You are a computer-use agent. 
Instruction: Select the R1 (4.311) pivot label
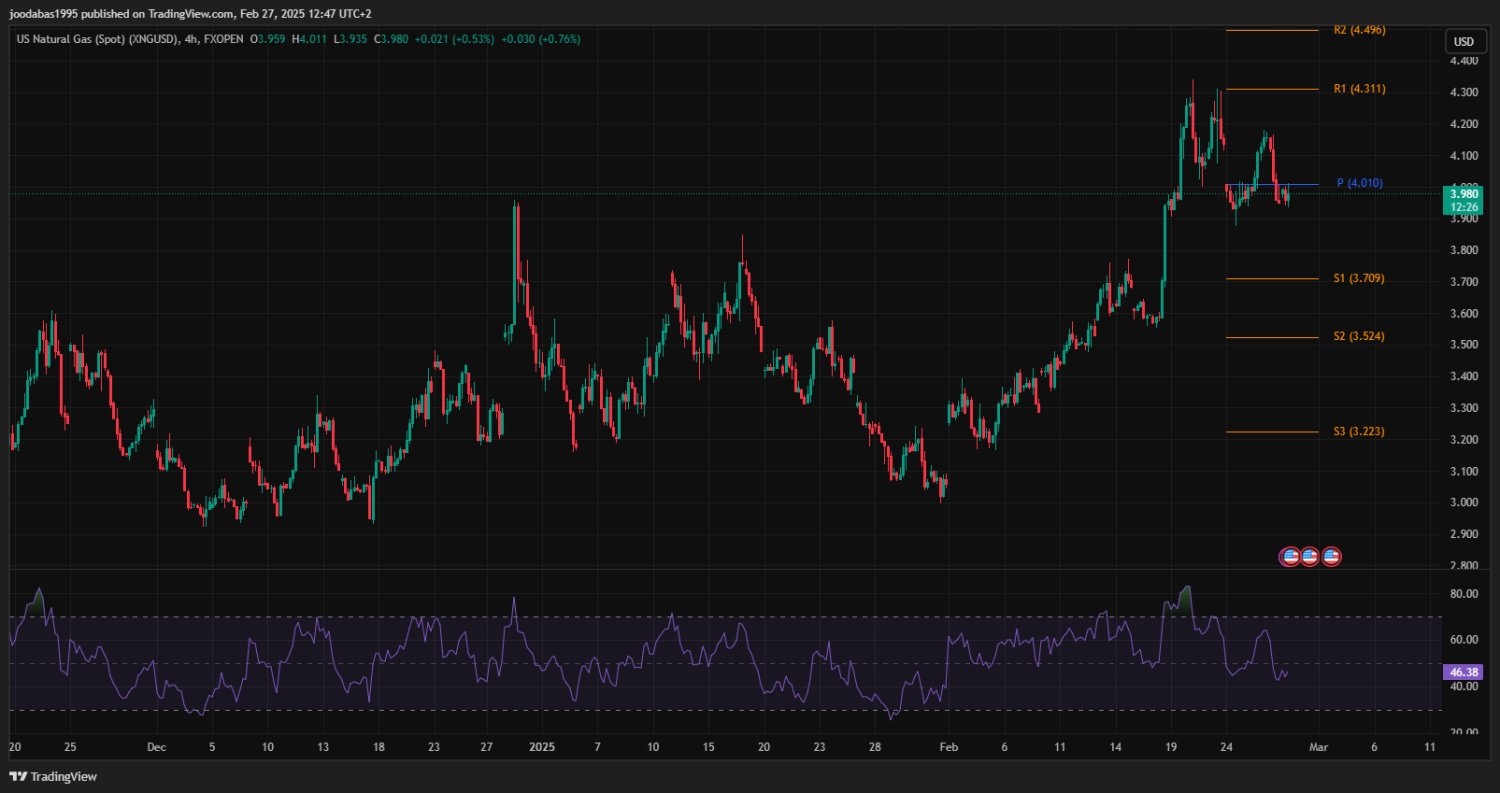pos(1359,89)
